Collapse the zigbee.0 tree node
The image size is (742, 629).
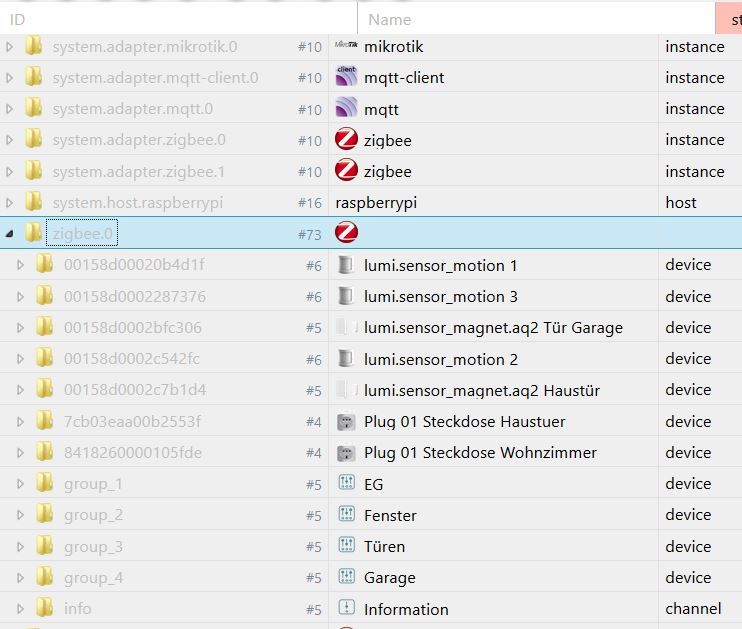(x=9, y=233)
